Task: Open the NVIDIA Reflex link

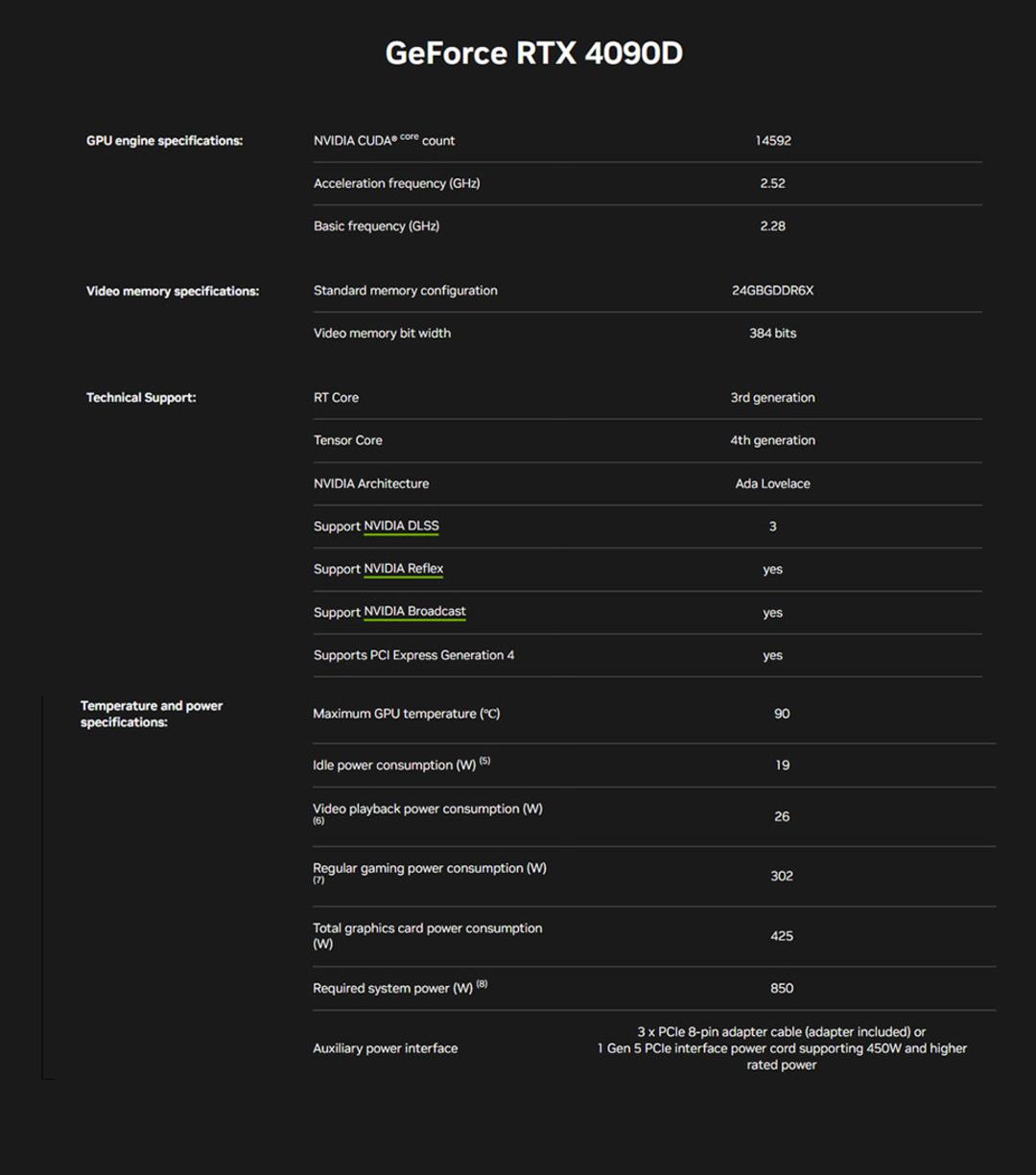Action: [403, 569]
